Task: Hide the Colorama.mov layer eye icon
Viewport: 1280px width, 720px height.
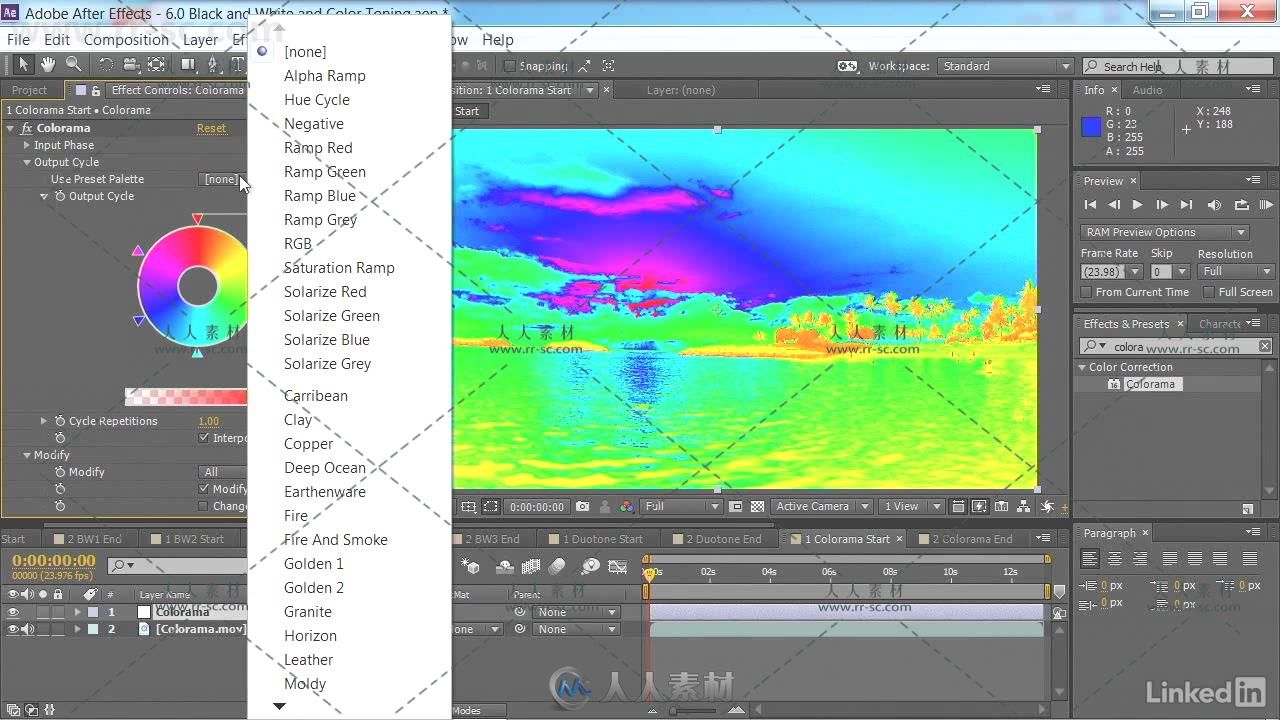Action: coord(13,629)
